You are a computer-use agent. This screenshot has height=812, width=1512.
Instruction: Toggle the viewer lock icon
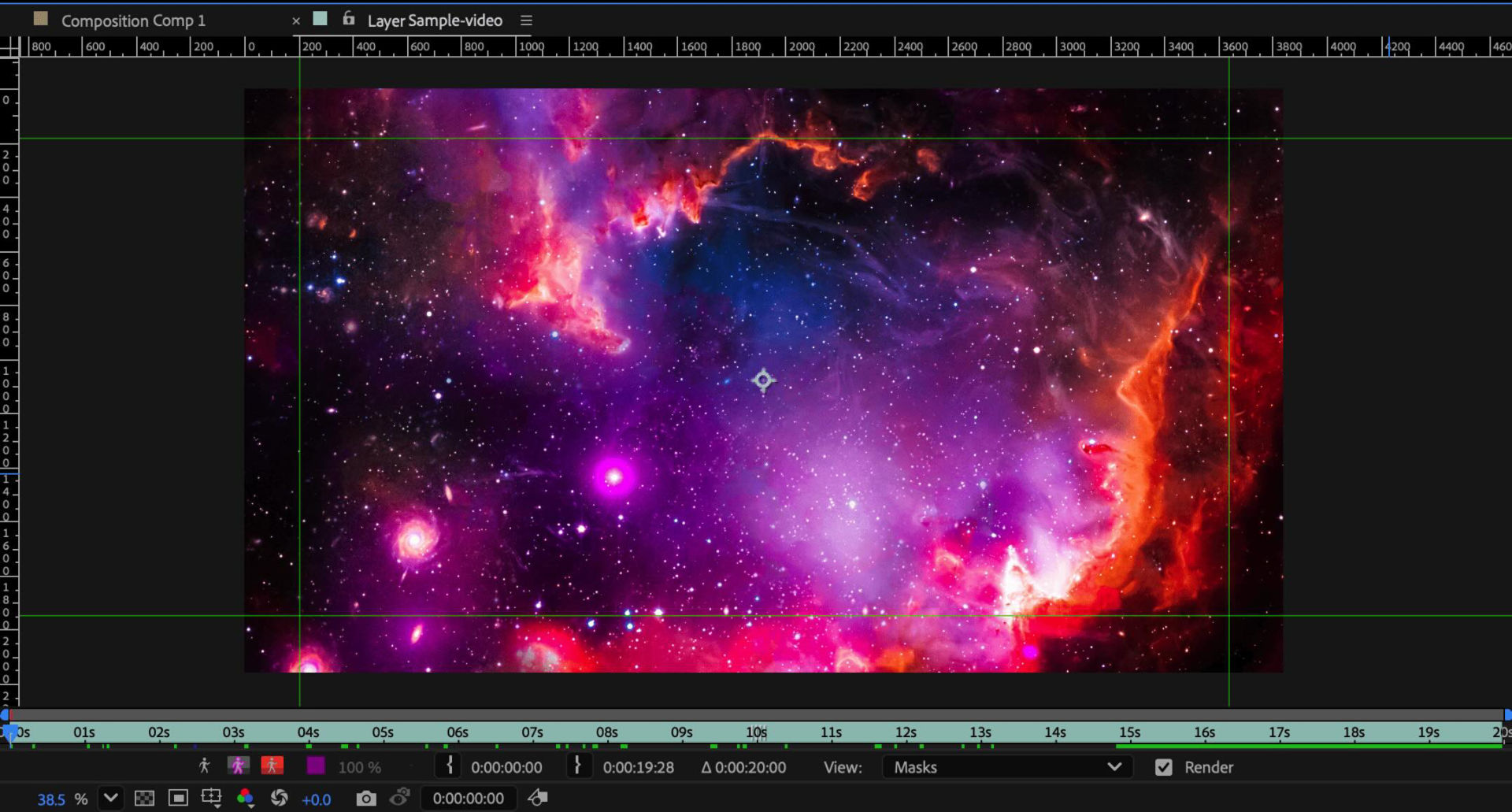coord(348,19)
